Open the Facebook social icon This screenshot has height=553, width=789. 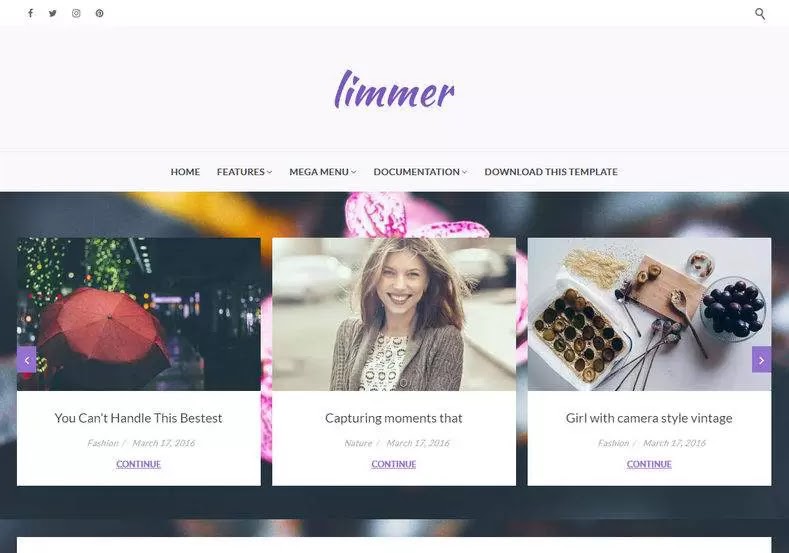click(x=31, y=13)
